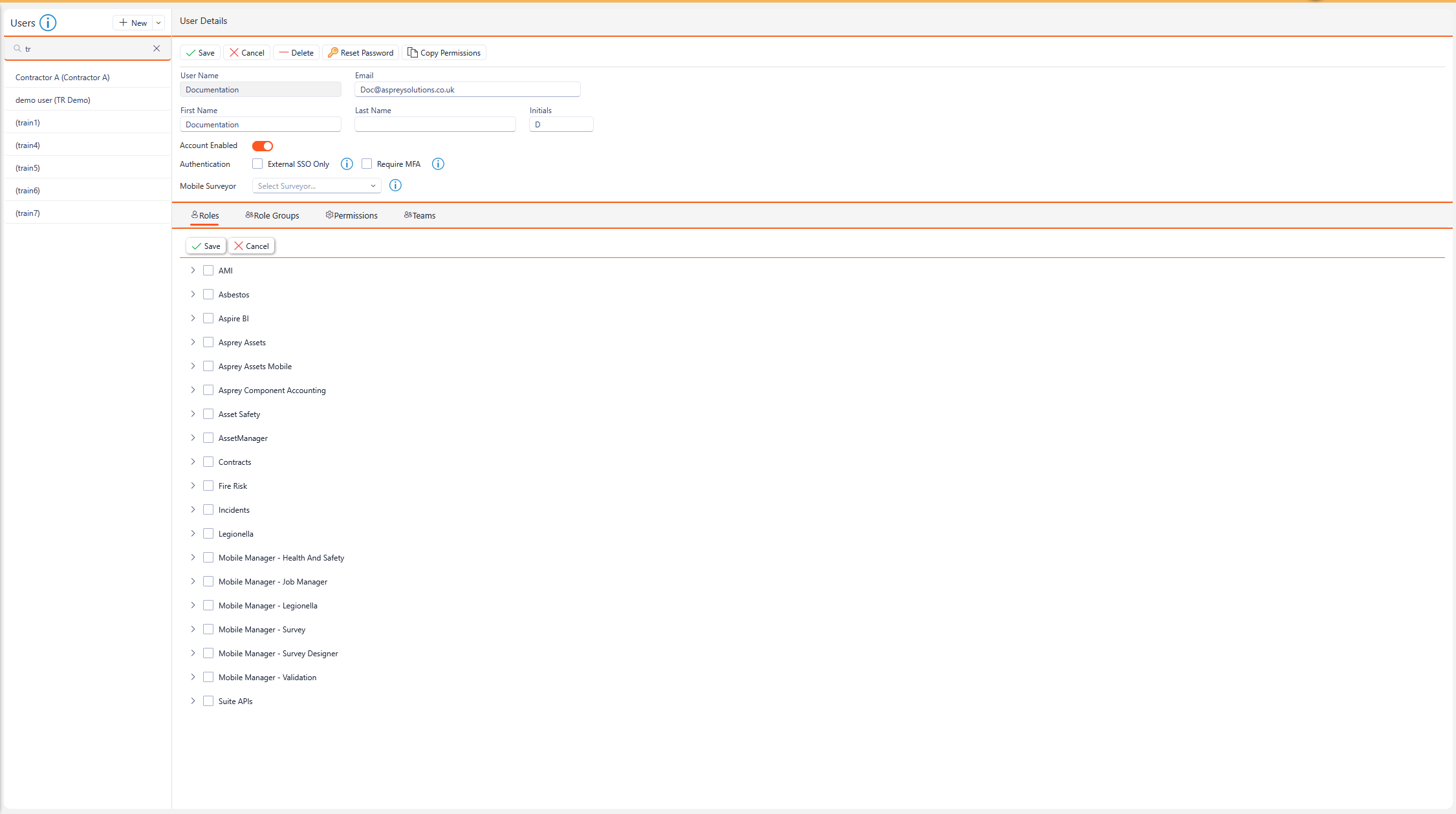Toggle the Account Enabled switch
Screen dimensions: 1456x814
point(263,146)
